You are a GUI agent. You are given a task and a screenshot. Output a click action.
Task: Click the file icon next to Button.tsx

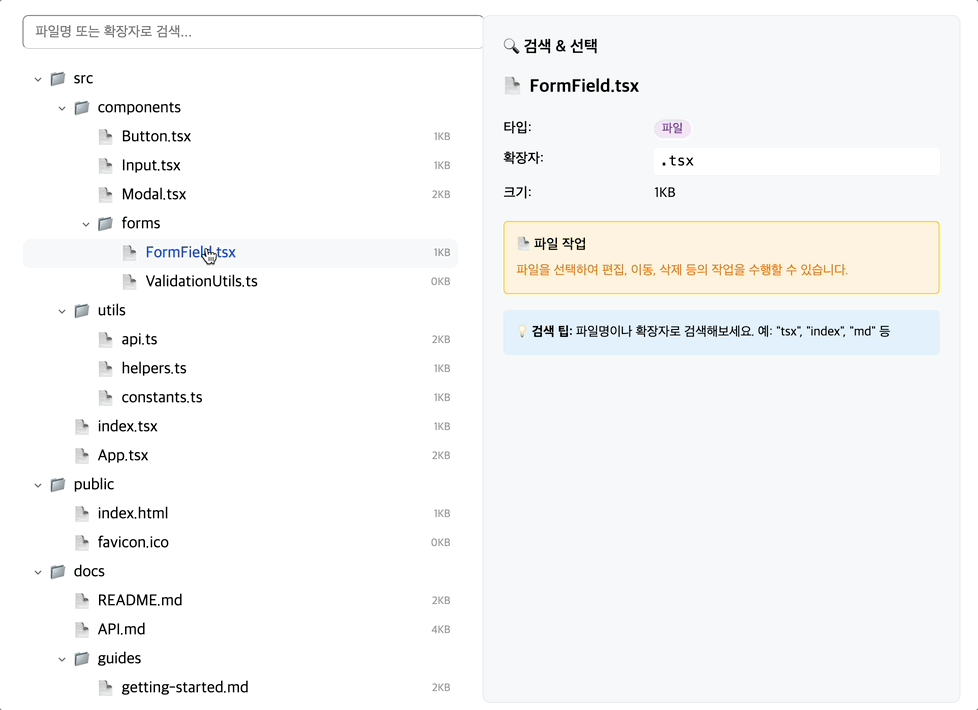[106, 136]
